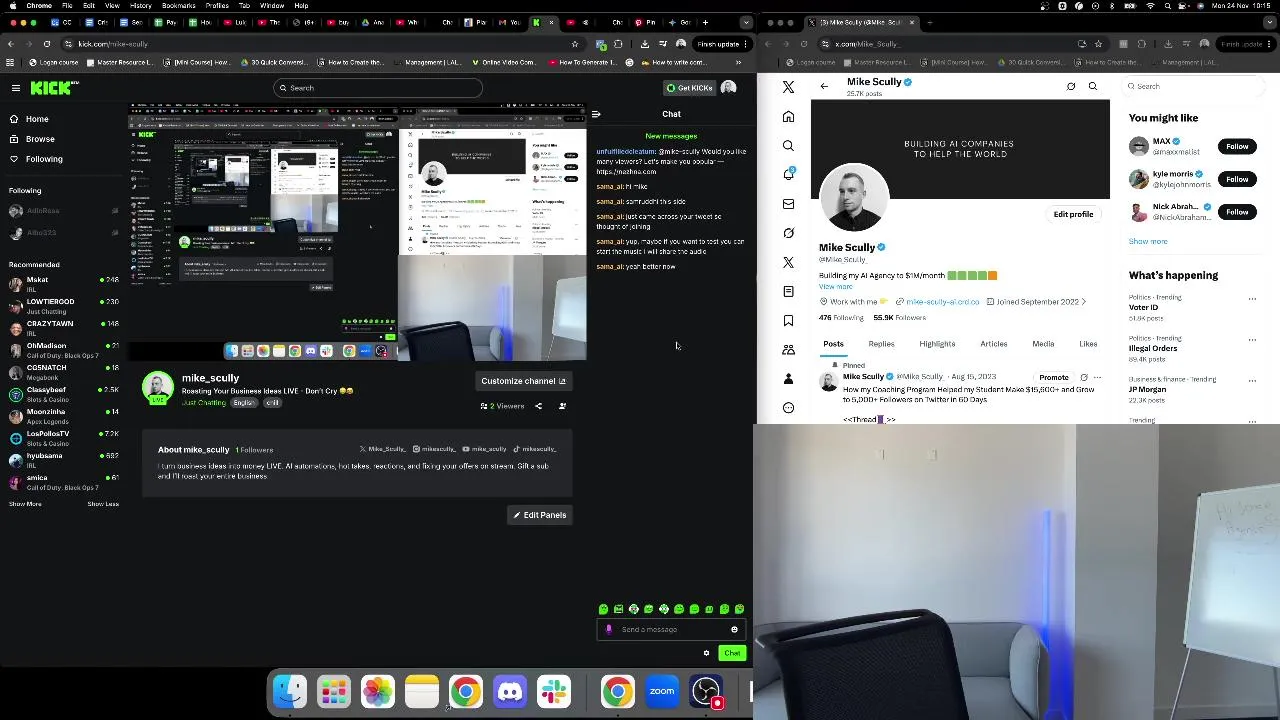The height and width of the screenshot is (720, 1280).
Task: Open the Kick stream video player
Action: 358,231
